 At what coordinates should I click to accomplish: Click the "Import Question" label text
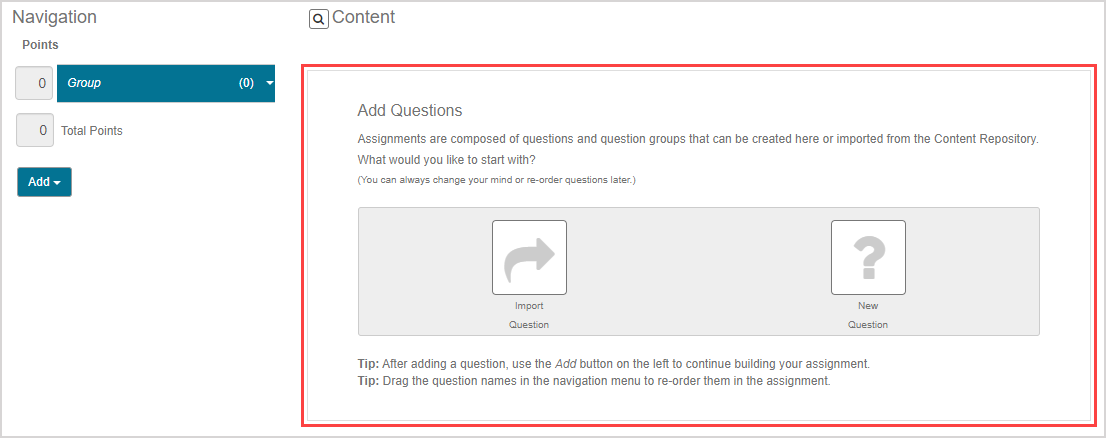[529, 315]
